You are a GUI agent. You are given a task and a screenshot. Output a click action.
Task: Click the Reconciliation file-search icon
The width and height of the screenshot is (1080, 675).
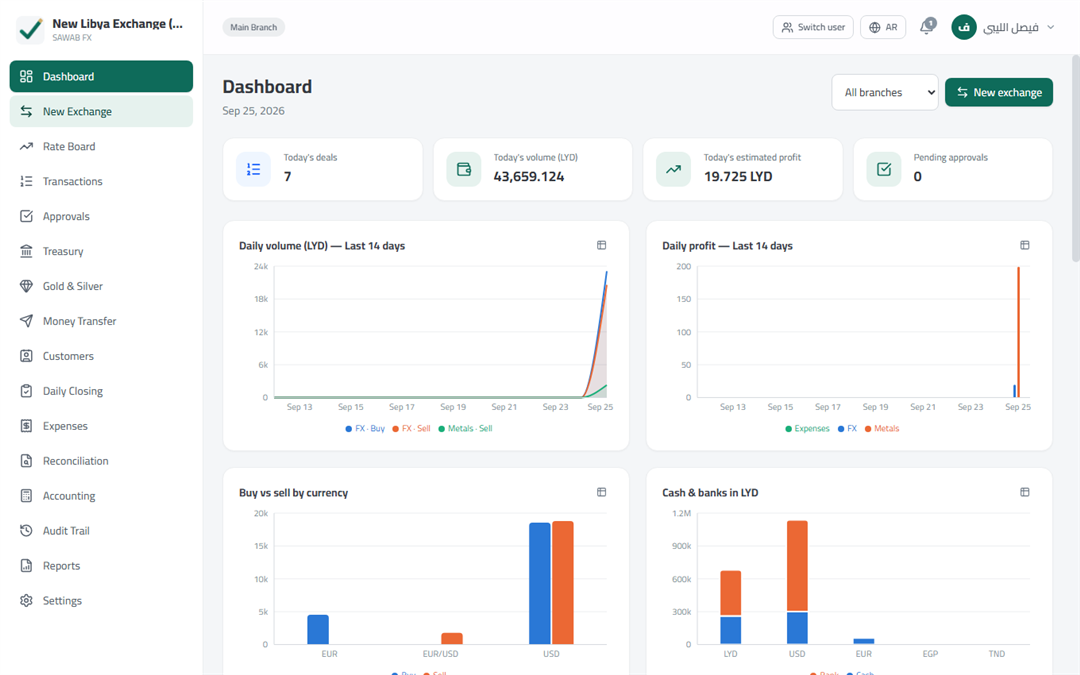[26, 461]
